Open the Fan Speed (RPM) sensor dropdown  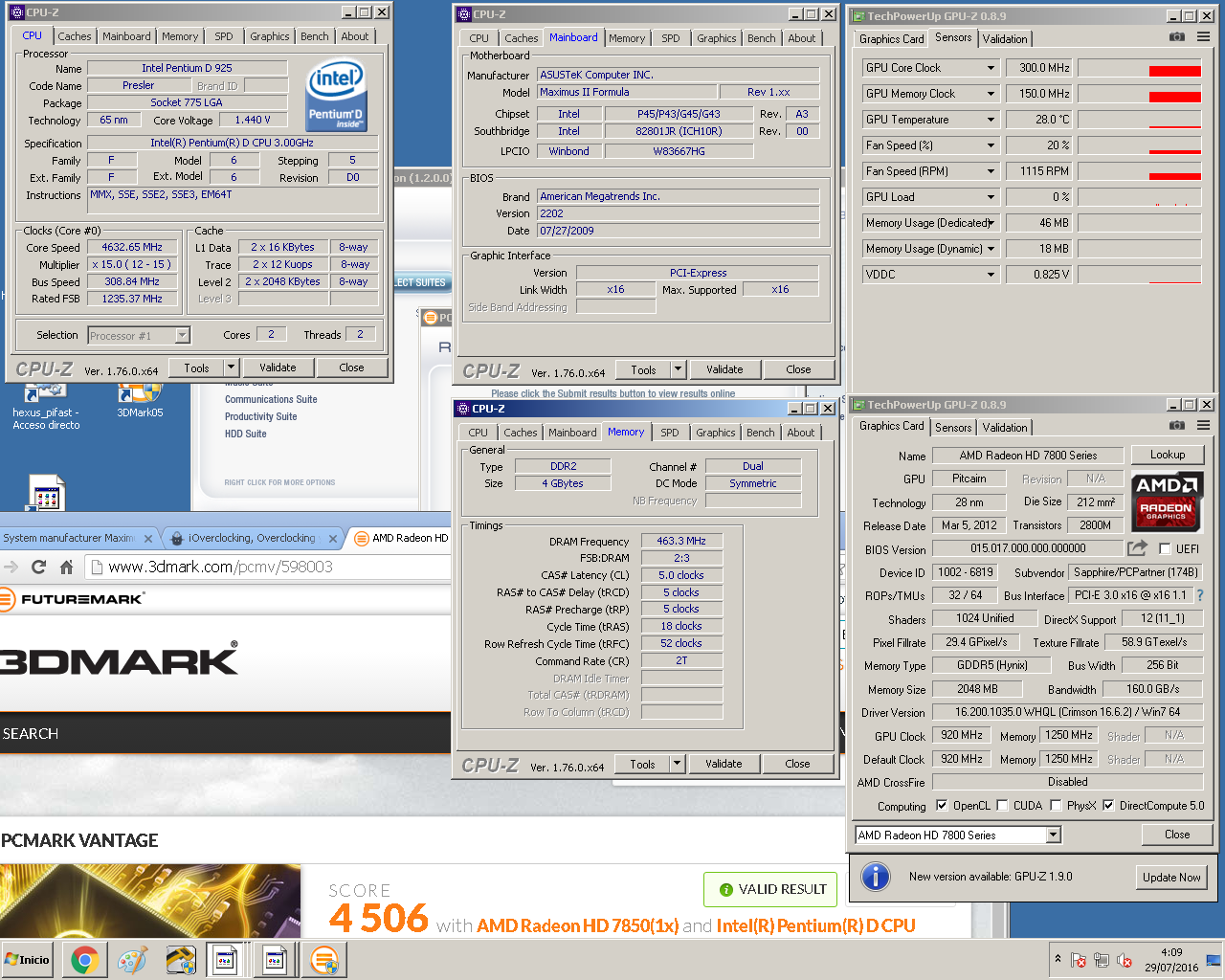click(x=991, y=171)
